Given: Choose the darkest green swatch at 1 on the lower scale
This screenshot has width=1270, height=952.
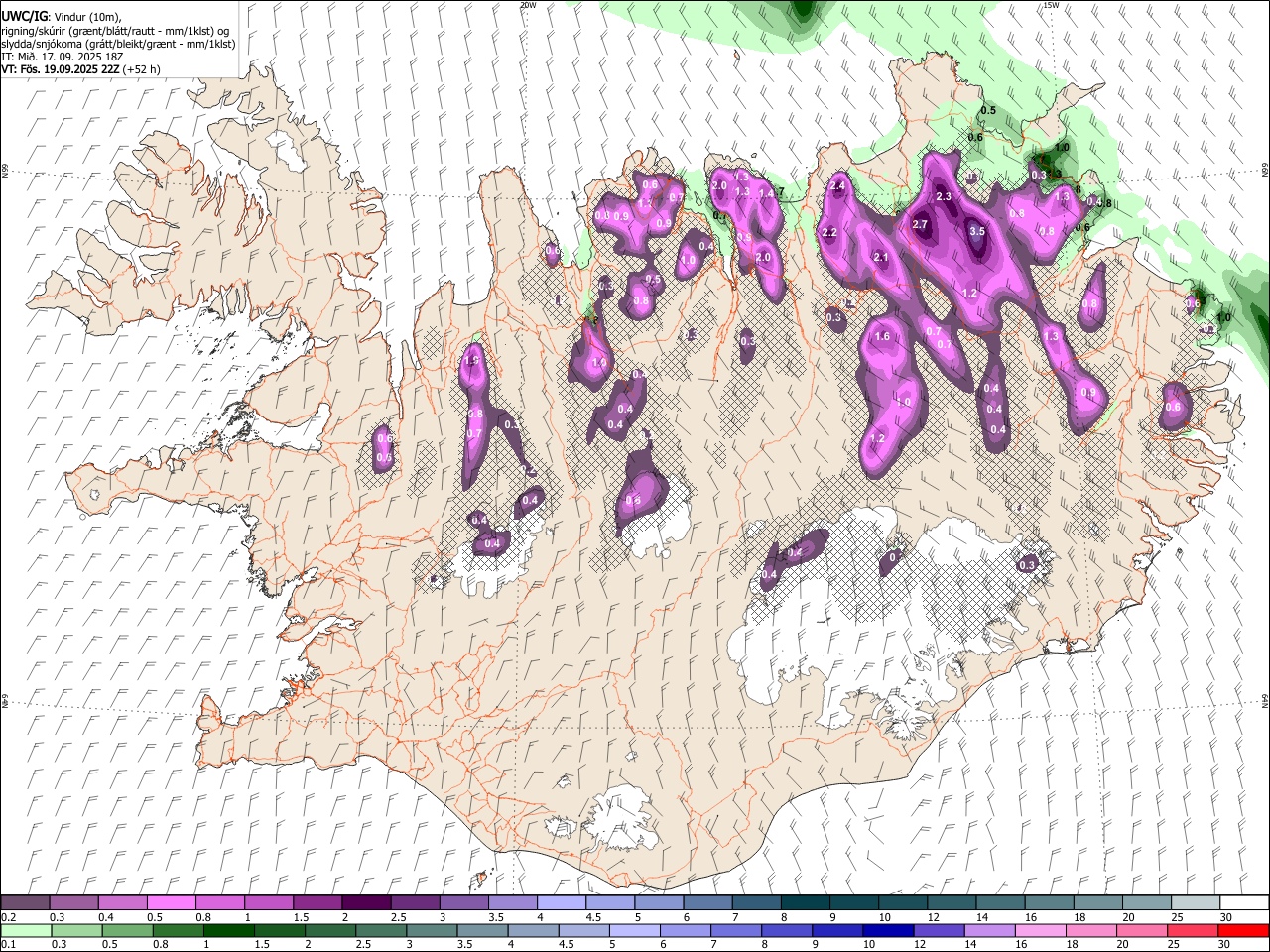Looking at the screenshot, I should pyautogui.click(x=228, y=930).
